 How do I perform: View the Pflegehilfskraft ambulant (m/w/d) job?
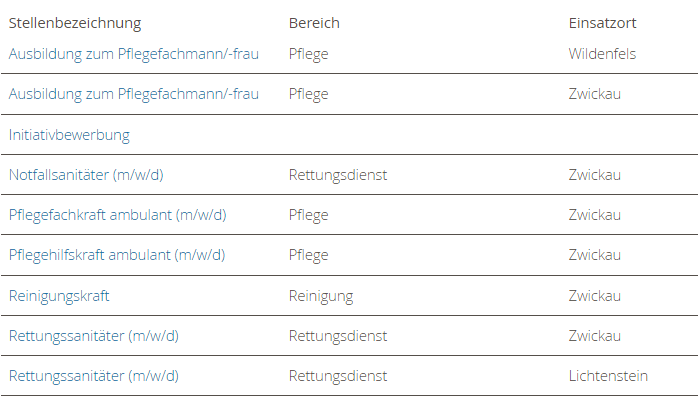pos(117,255)
